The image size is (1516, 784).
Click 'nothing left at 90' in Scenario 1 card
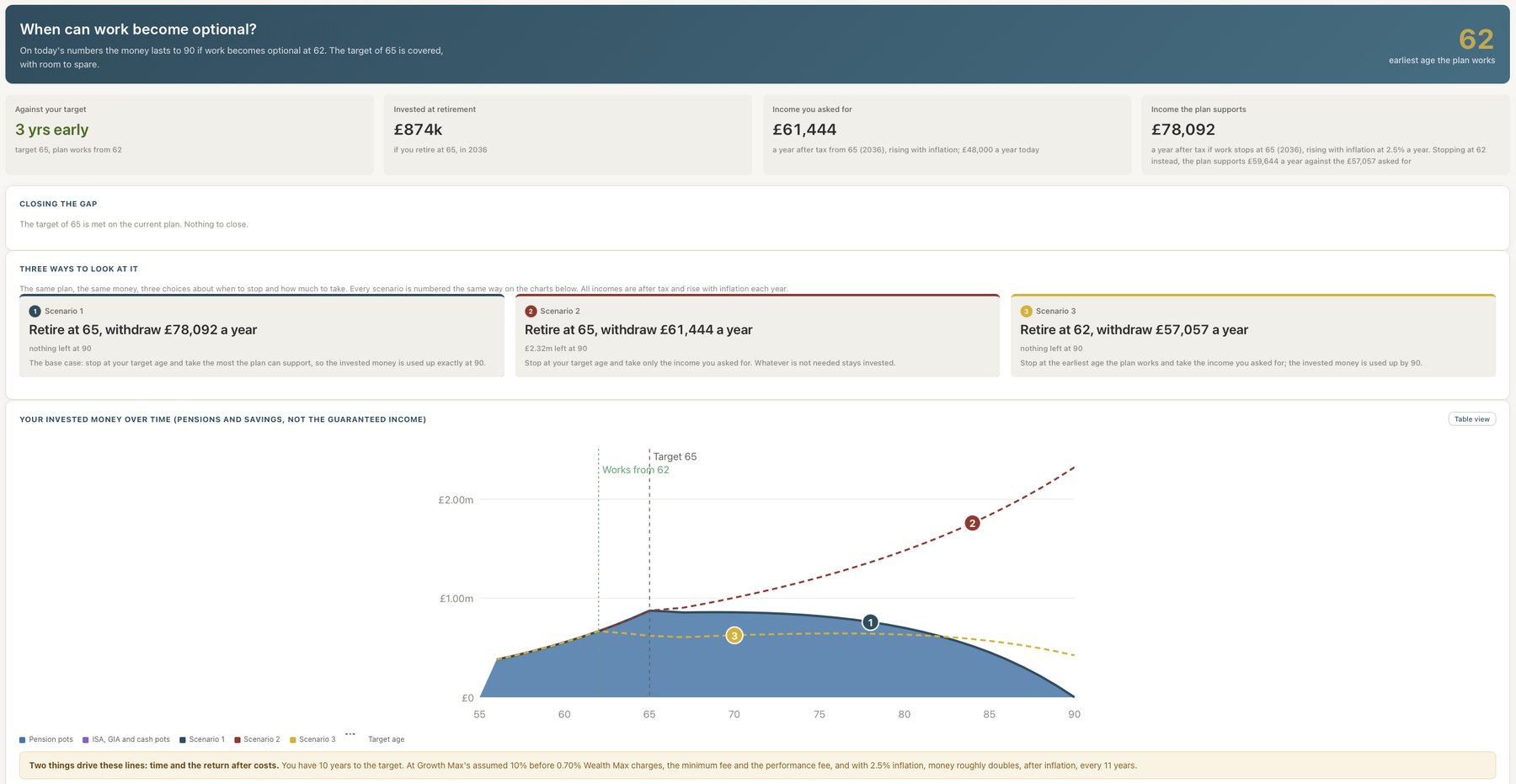coord(60,349)
